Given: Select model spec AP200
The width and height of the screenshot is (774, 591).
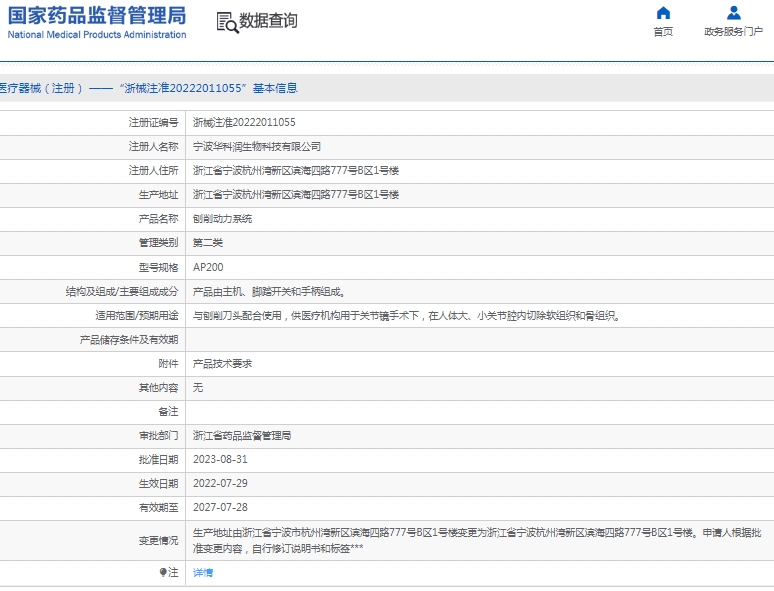Looking at the screenshot, I should coord(208,267).
